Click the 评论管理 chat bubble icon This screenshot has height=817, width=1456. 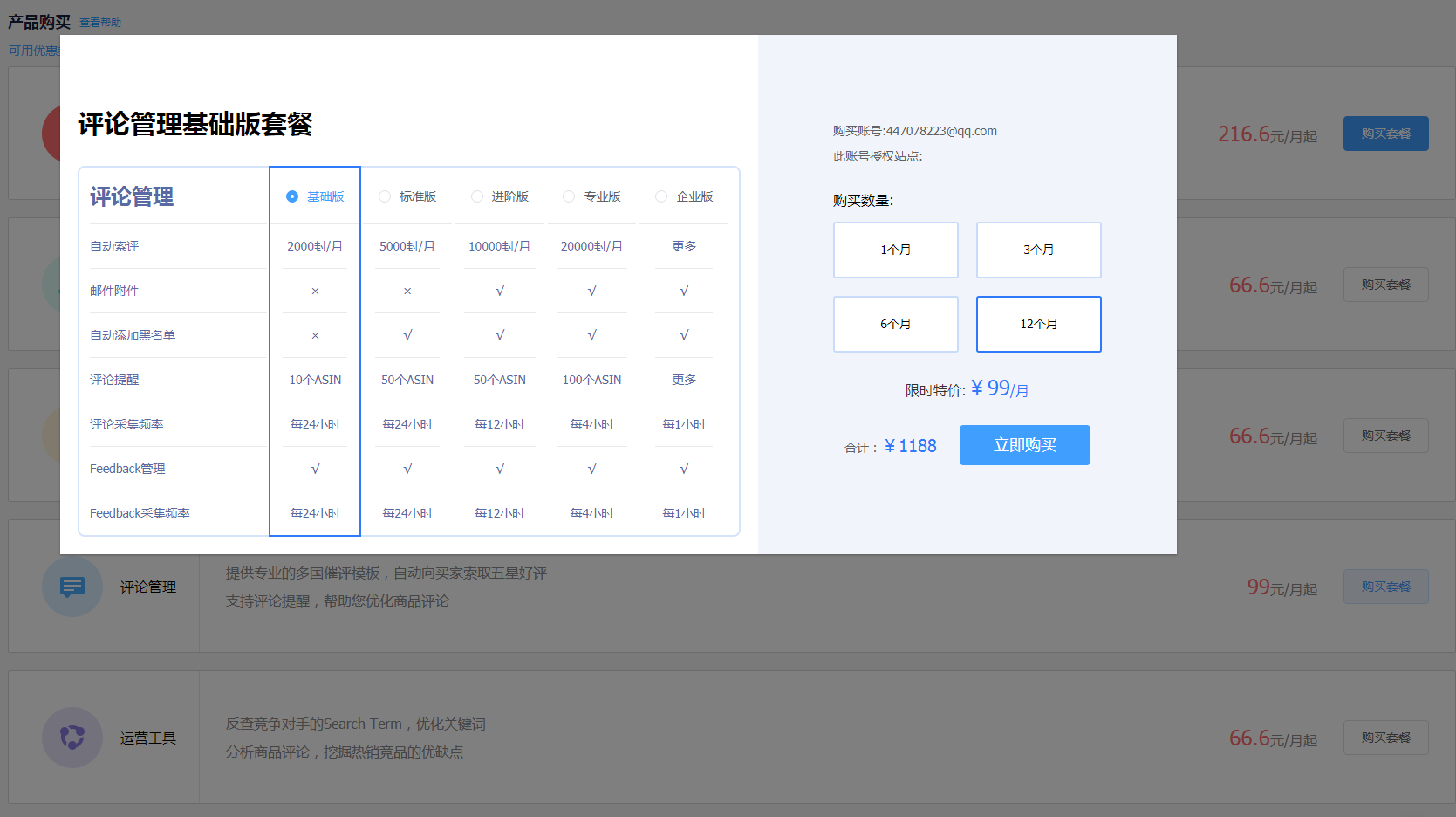point(72,587)
